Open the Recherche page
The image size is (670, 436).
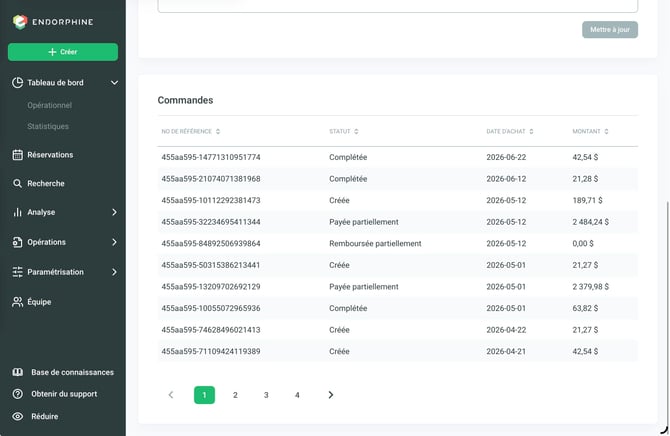point(46,183)
